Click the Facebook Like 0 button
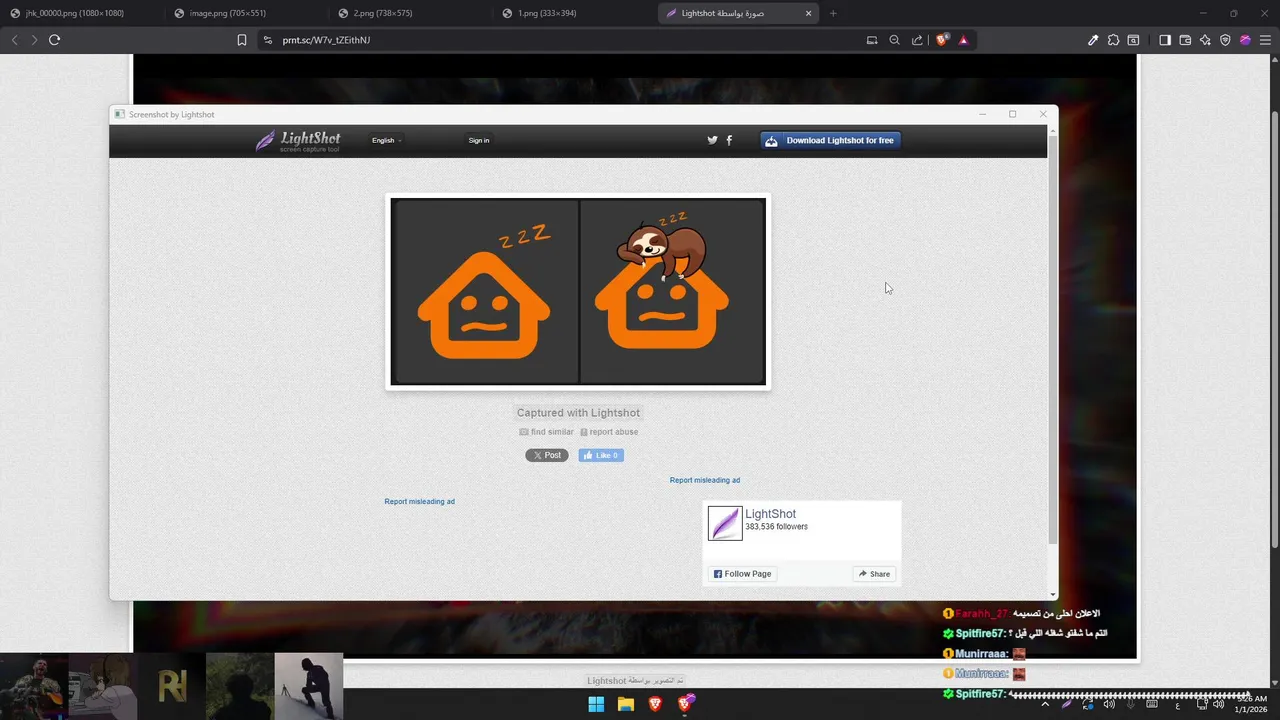Screen dimensions: 1280x720 601,455
